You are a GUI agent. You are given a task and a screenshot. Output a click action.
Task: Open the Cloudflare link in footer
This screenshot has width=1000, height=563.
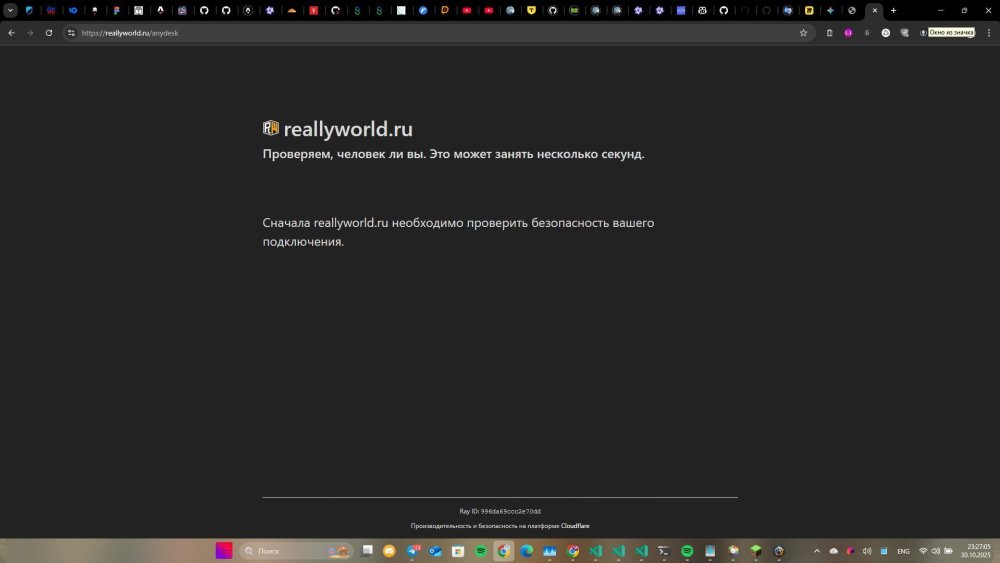pos(575,526)
